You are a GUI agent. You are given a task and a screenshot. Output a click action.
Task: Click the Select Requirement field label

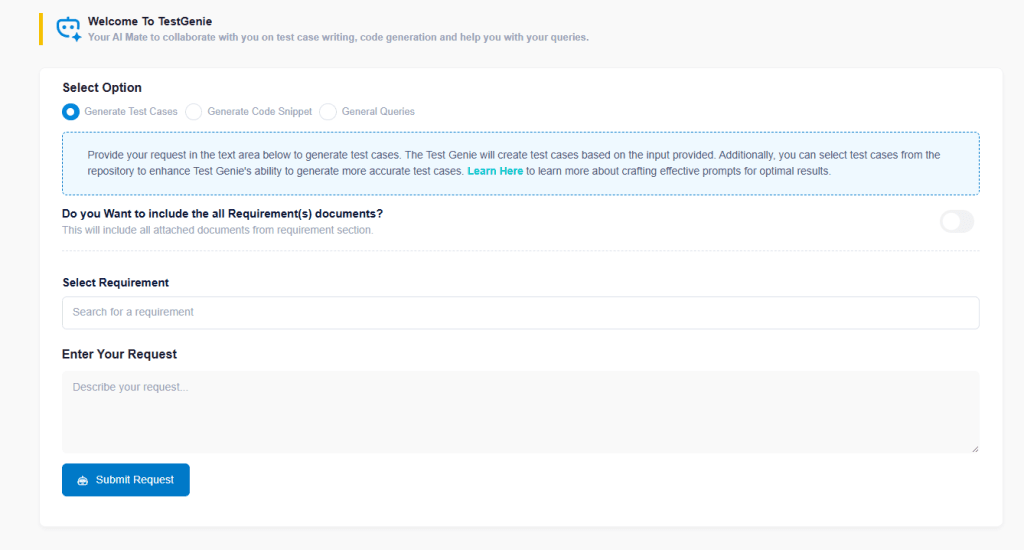coord(115,283)
